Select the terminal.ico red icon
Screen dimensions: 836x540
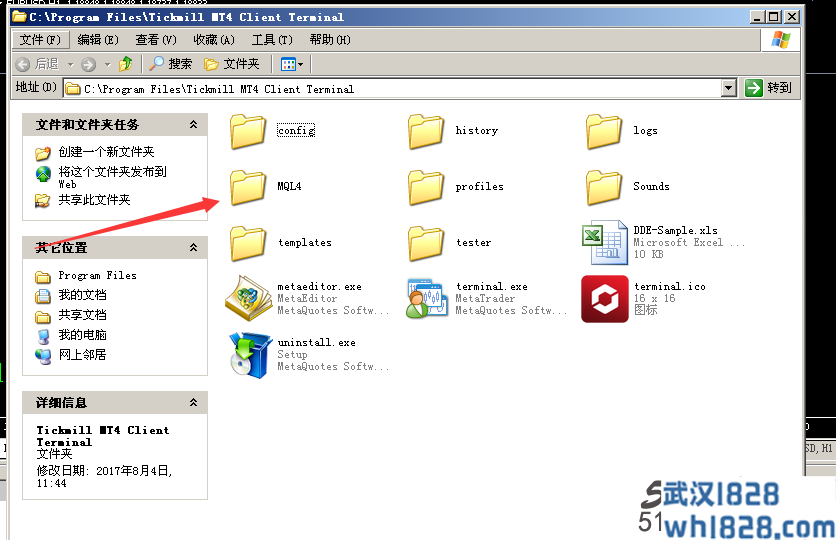[x=605, y=299]
